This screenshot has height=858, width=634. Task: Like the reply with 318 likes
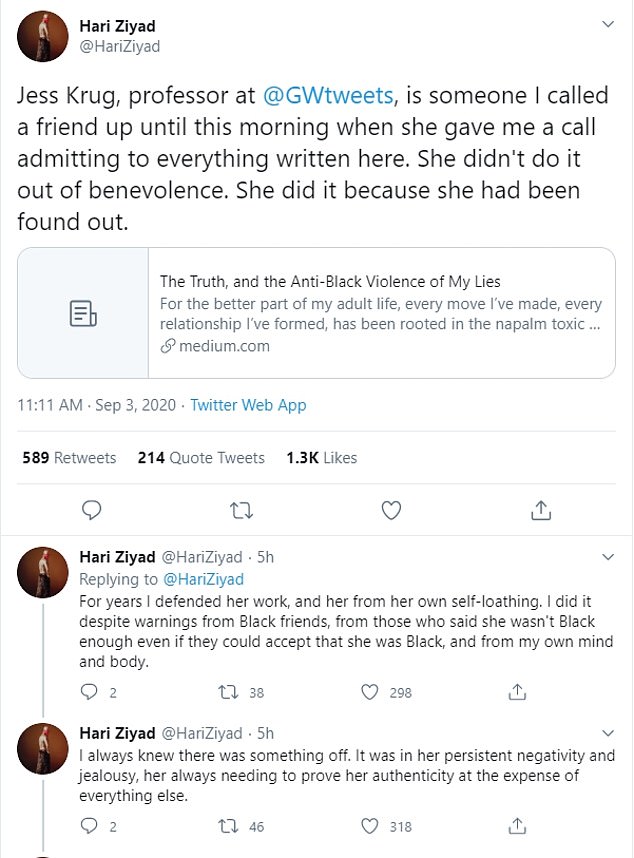[x=370, y=825]
